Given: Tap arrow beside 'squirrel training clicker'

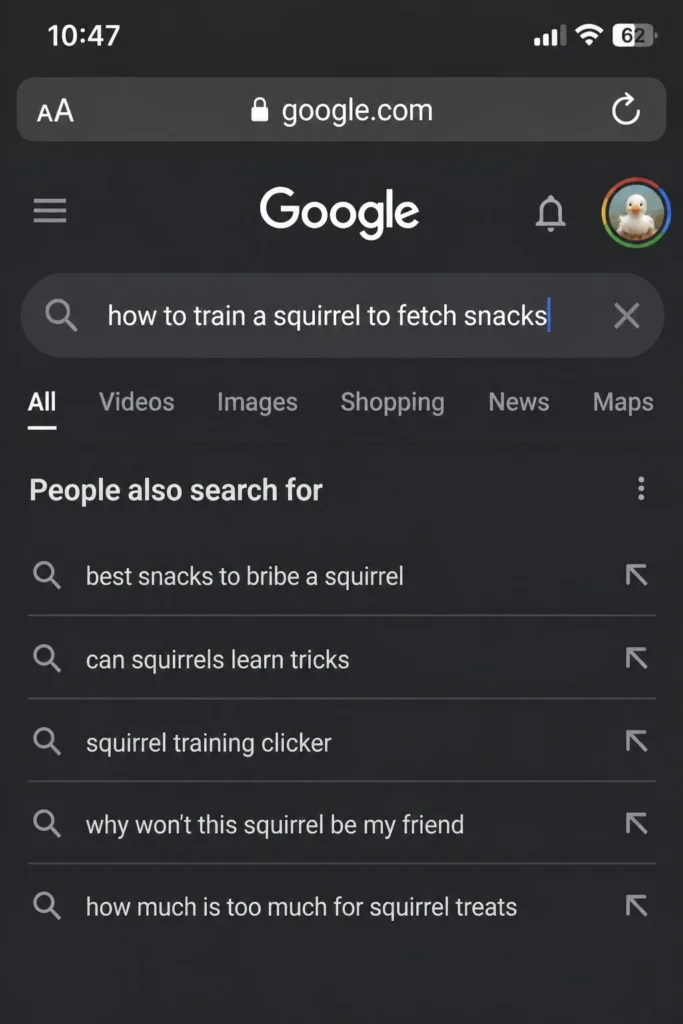Looking at the screenshot, I should (636, 741).
